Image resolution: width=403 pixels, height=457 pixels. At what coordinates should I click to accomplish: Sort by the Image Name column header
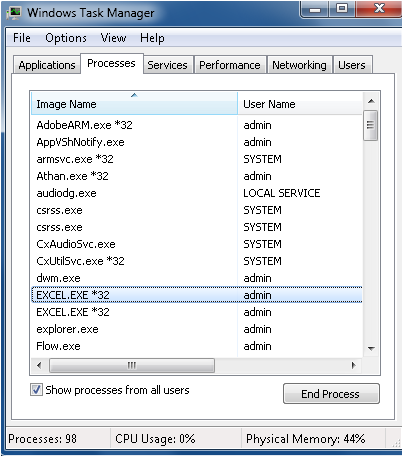pyautogui.click(x=134, y=104)
